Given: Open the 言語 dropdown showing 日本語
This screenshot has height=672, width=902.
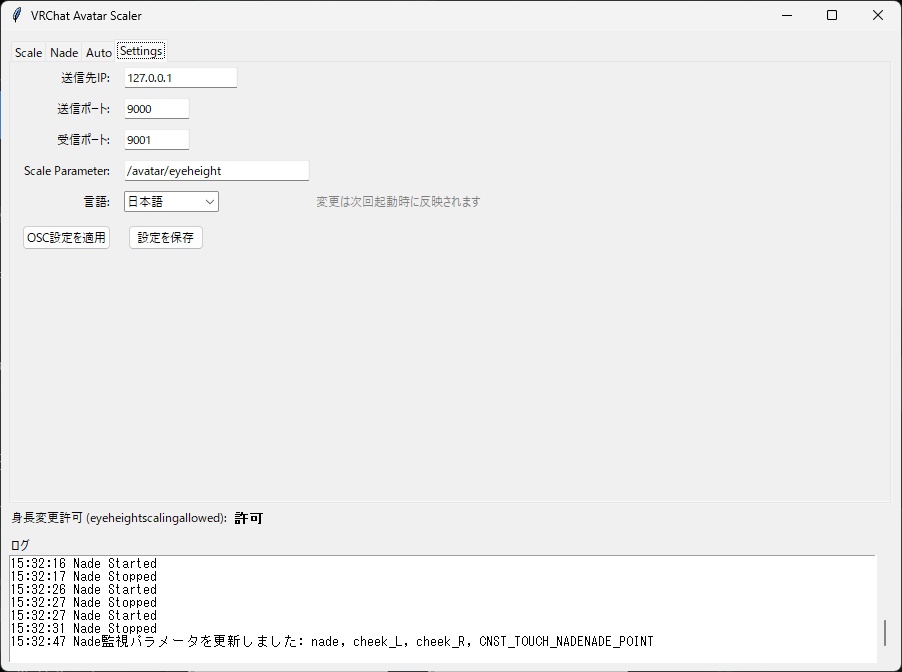Looking at the screenshot, I should click(171, 201).
